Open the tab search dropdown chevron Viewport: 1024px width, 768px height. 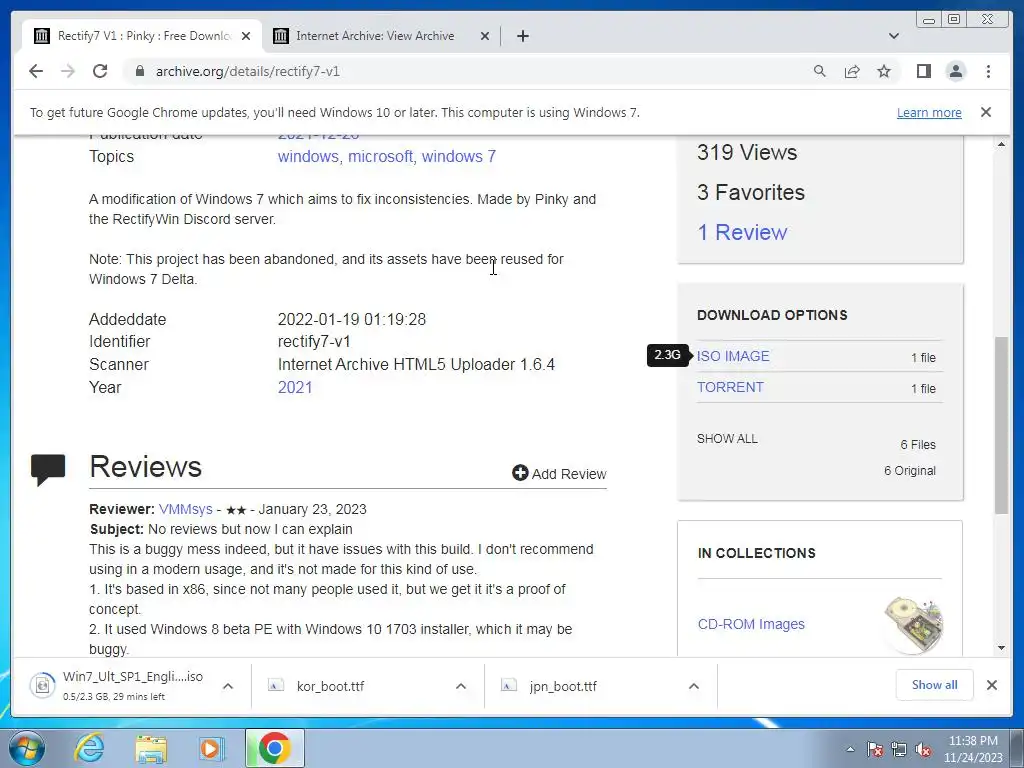[894, 36]
